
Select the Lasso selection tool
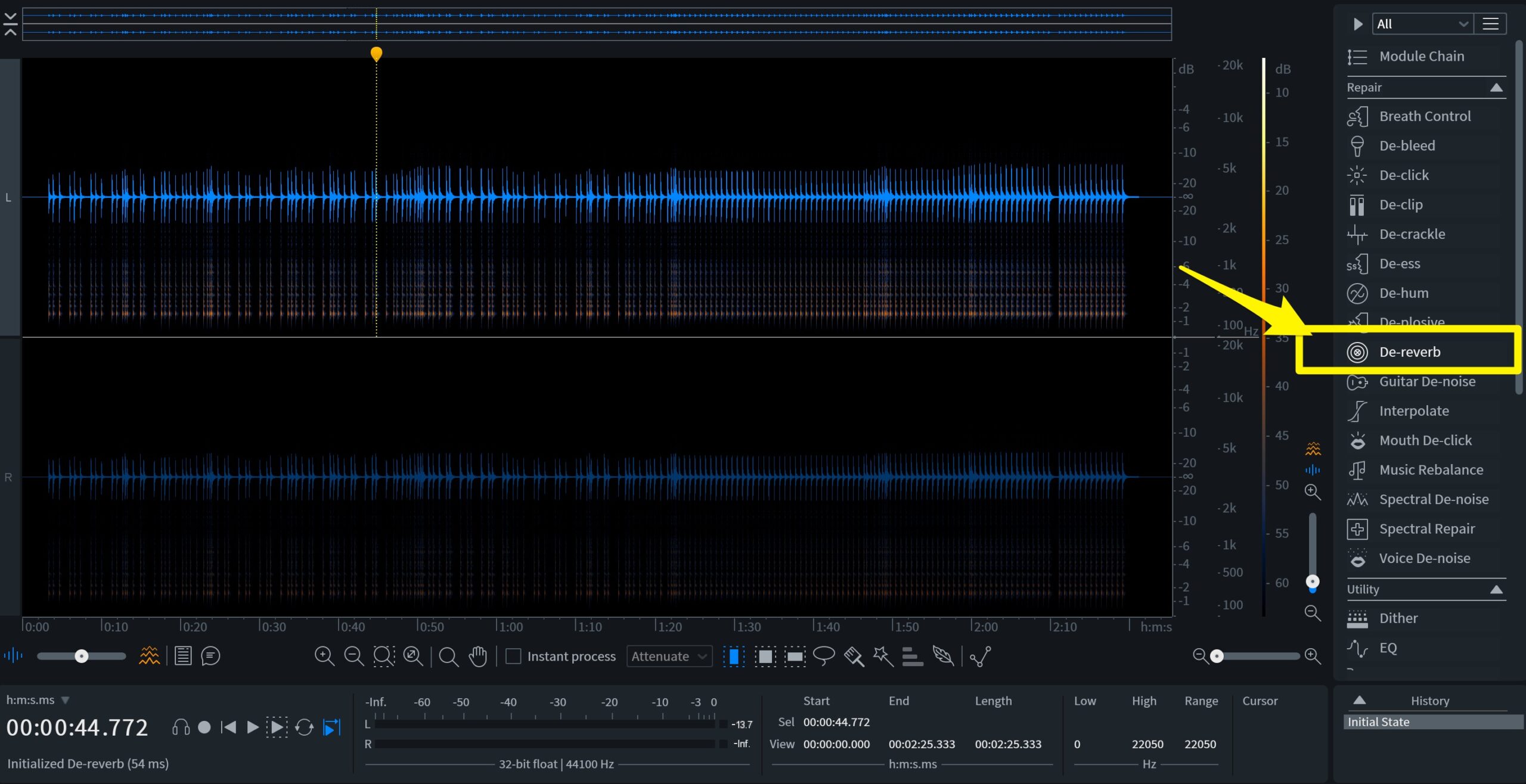824,656
